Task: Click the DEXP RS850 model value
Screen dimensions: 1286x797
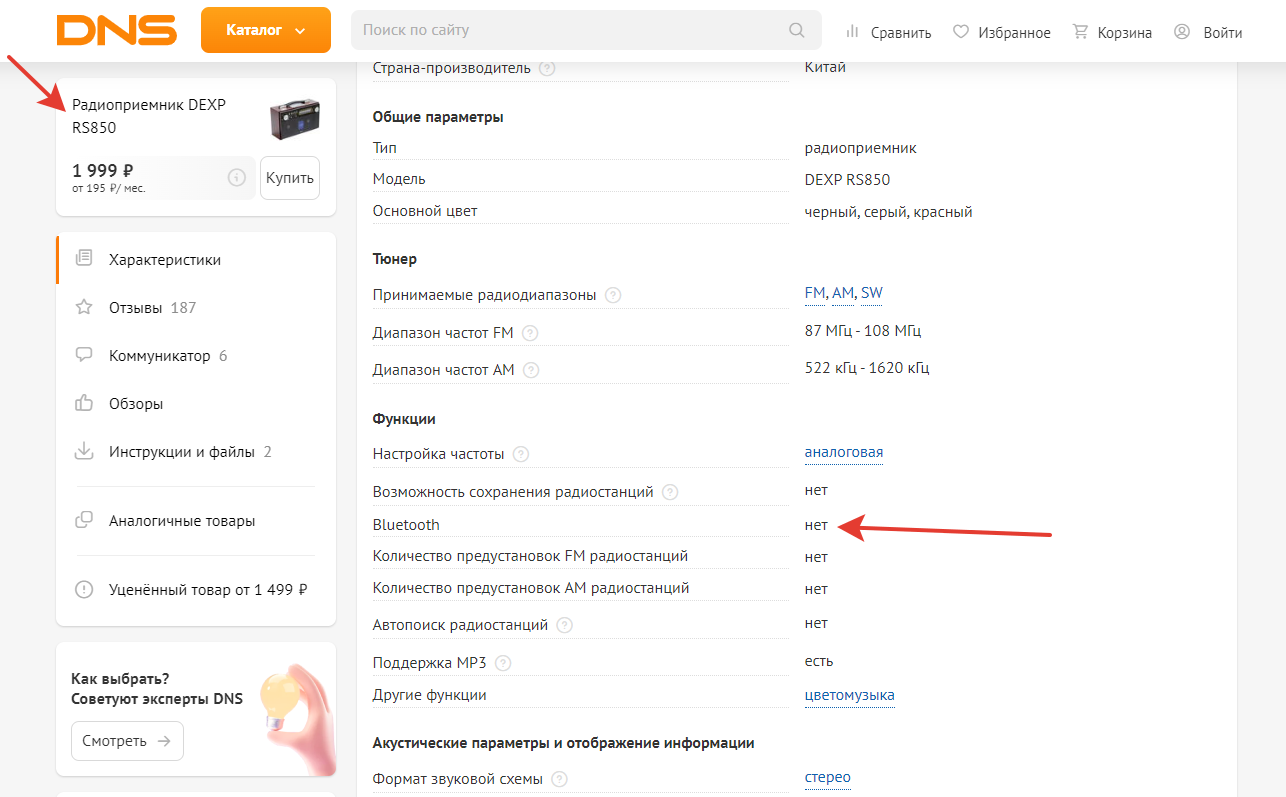Action: [x=847, y=180]
